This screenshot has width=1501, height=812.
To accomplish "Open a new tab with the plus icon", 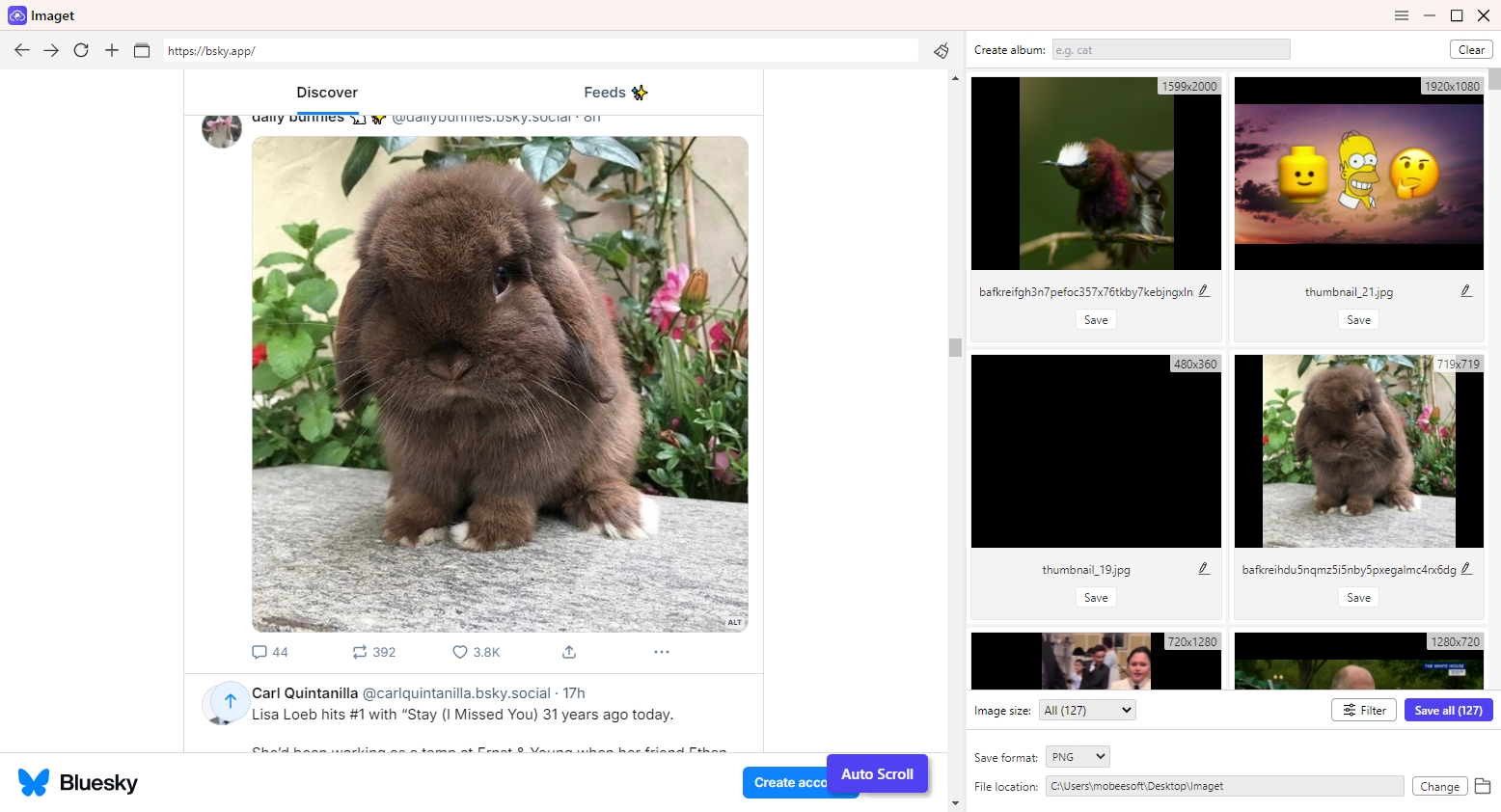I will (x=112, y=50).
